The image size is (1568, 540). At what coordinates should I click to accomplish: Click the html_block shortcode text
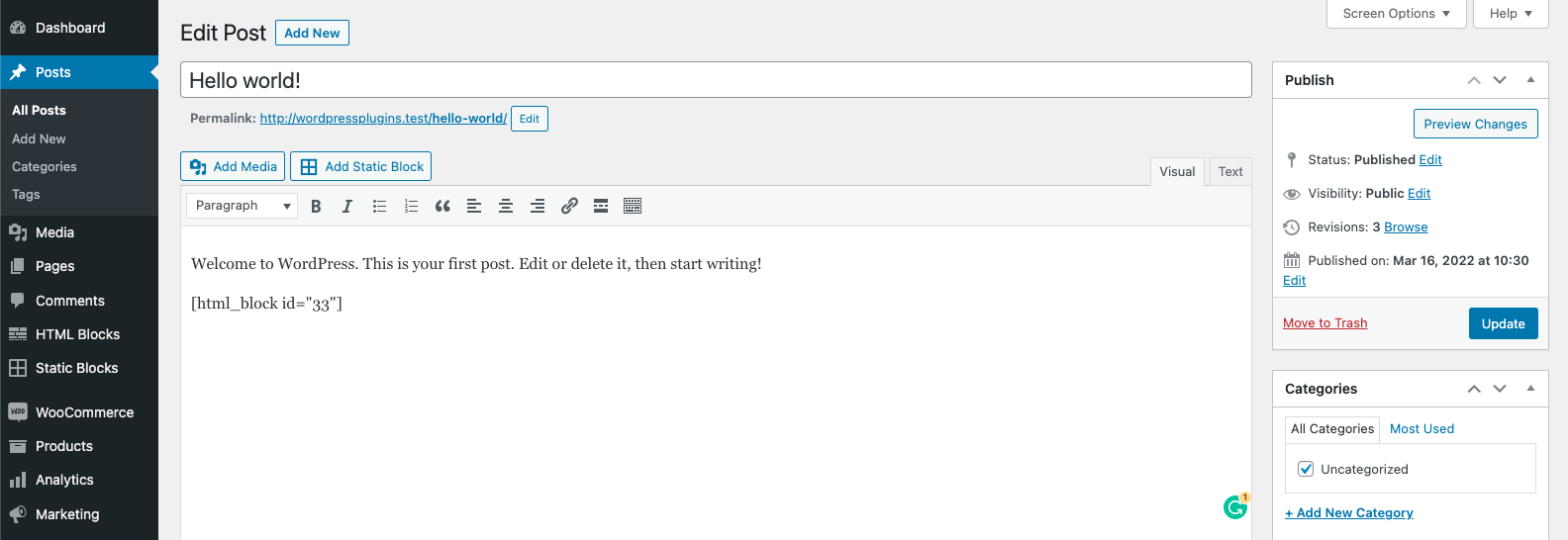click(266, 304)
